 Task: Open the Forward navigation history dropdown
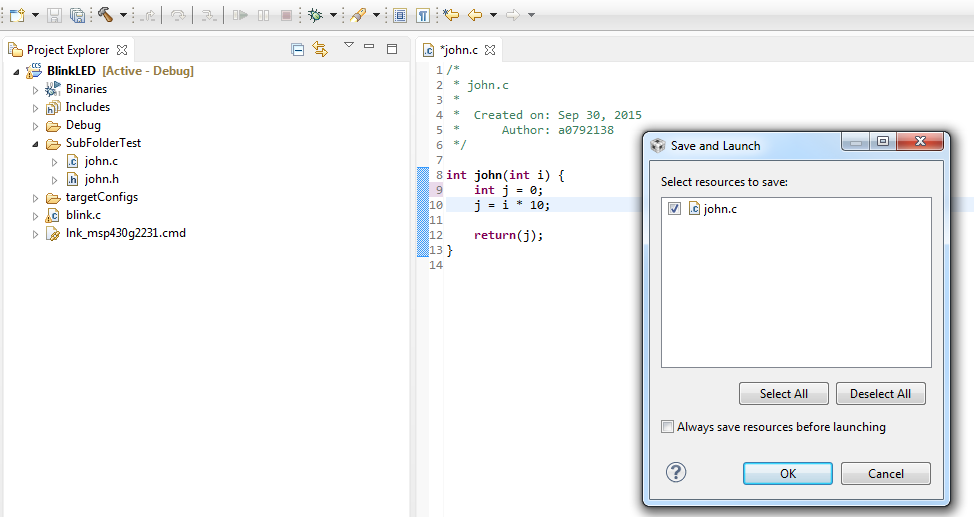pos(531,16)
